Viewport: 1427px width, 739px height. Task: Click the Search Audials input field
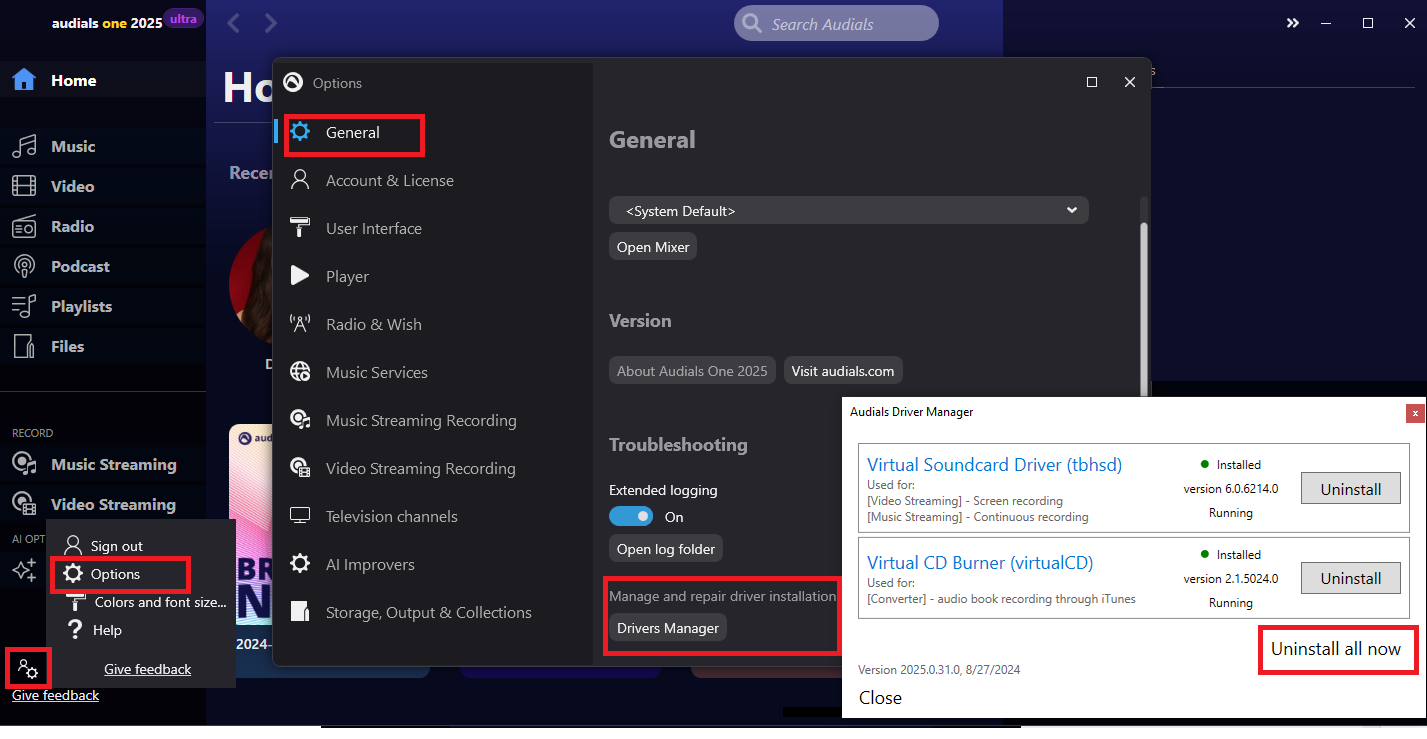click(x=836, y=24)
